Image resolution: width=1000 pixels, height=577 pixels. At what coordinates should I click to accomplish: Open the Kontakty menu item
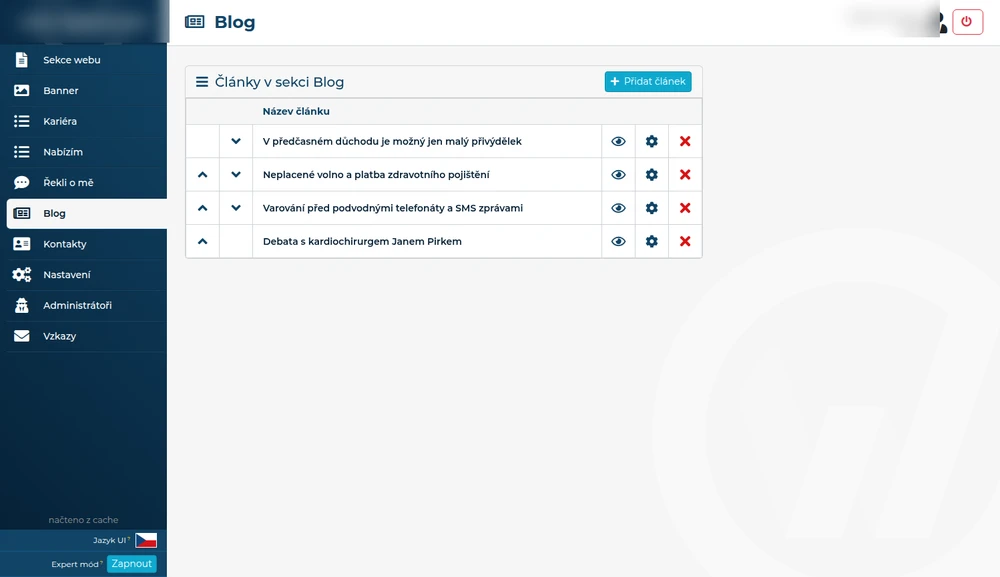(x=87, y=244)
